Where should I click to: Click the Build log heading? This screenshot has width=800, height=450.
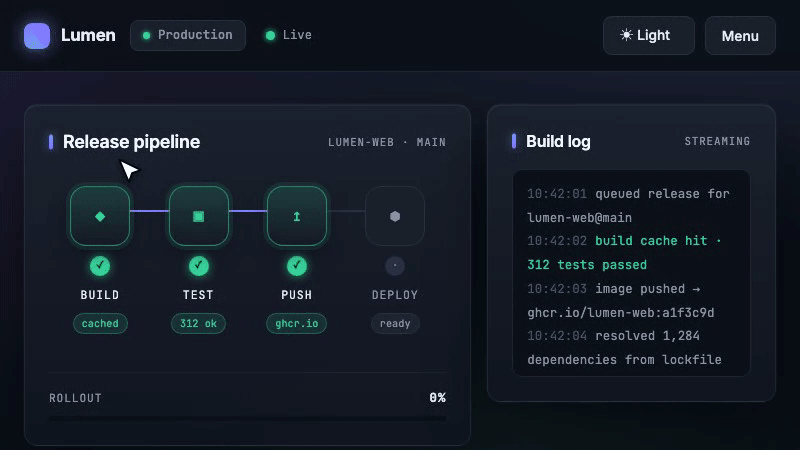[558, 141]
